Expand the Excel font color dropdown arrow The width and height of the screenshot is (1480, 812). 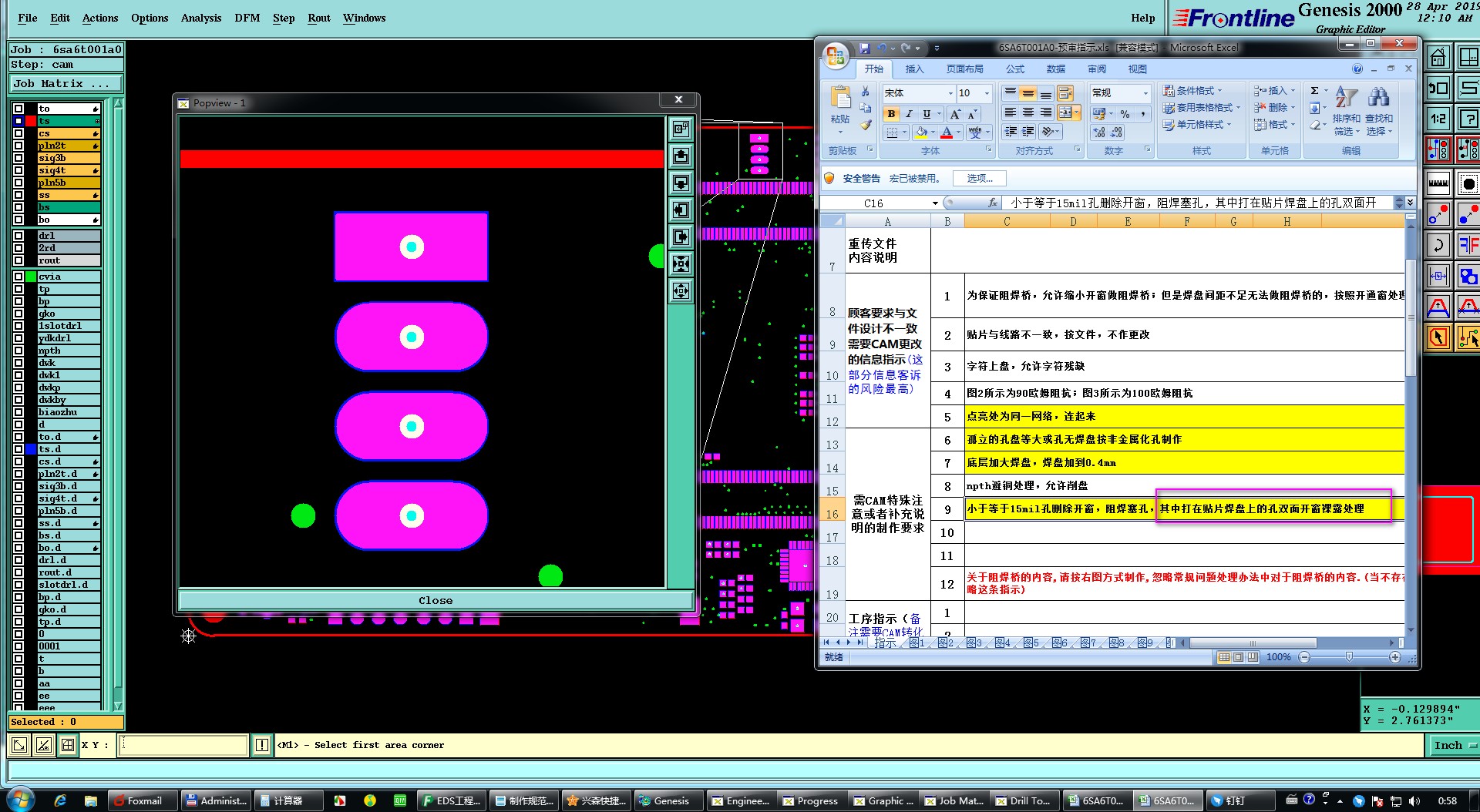[958, 133]
